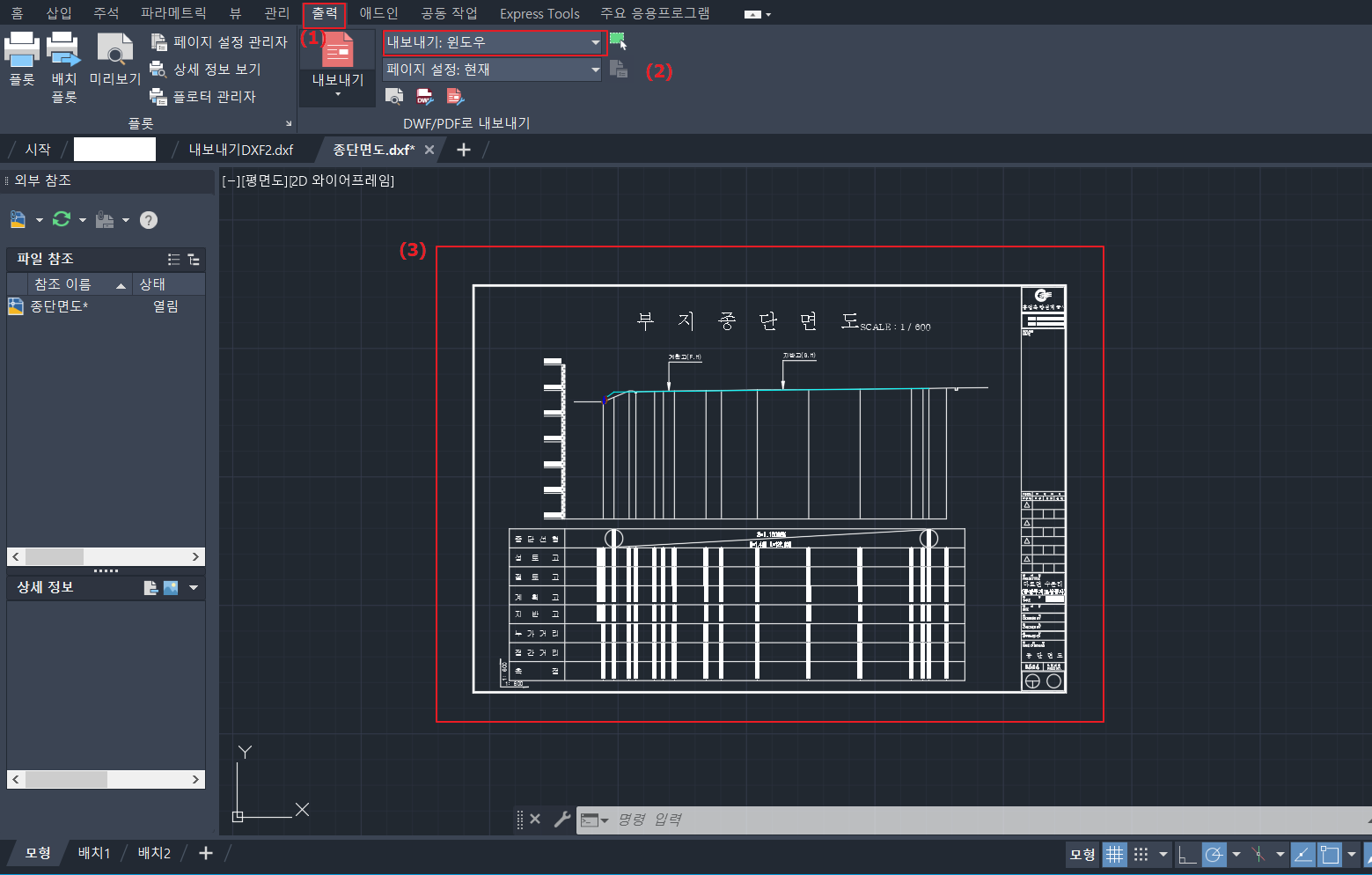Click the green select-window icon beside export combo

coord(619,41)
